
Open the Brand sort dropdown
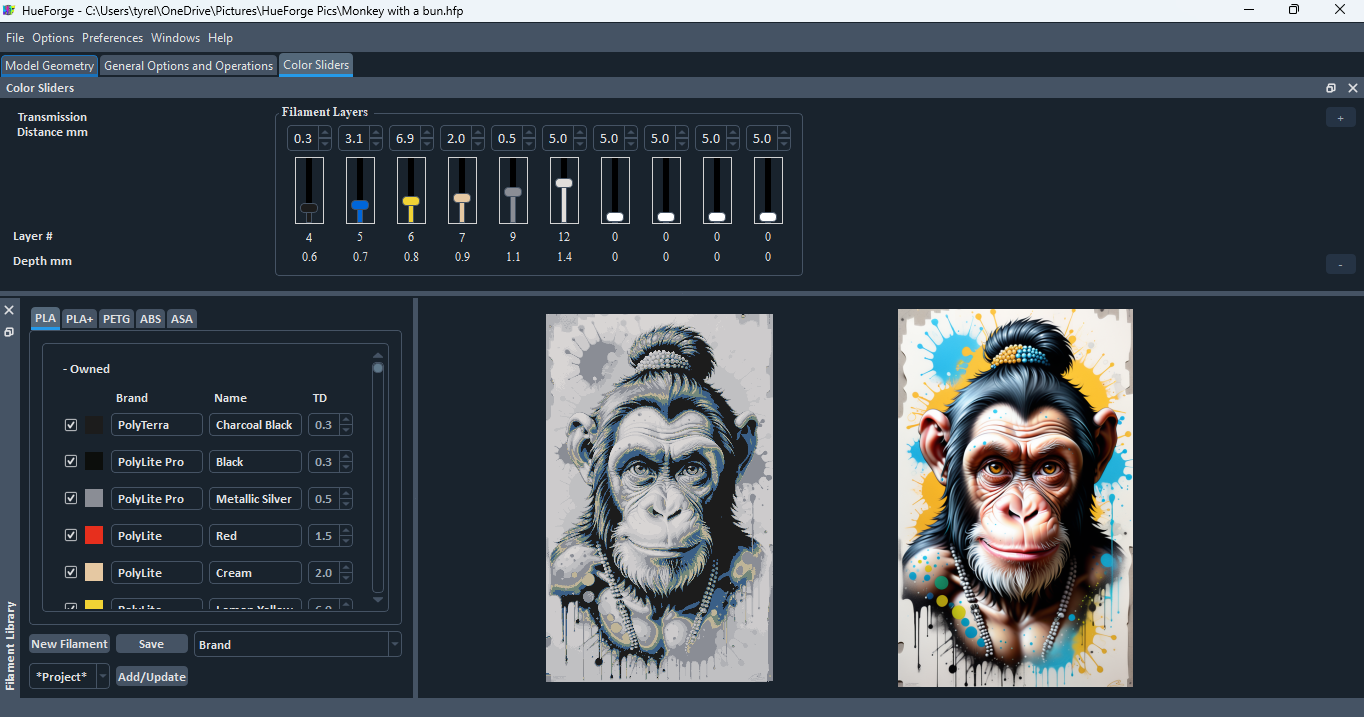[393, 644]
